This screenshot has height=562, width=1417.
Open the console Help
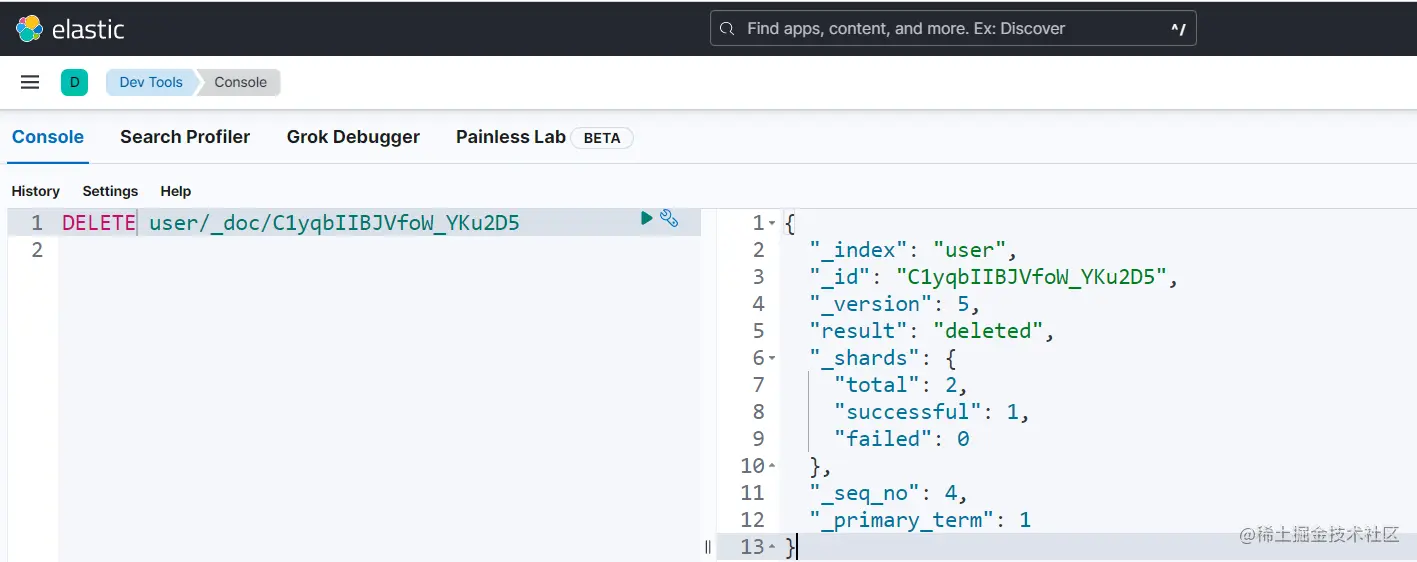(176, 191)
